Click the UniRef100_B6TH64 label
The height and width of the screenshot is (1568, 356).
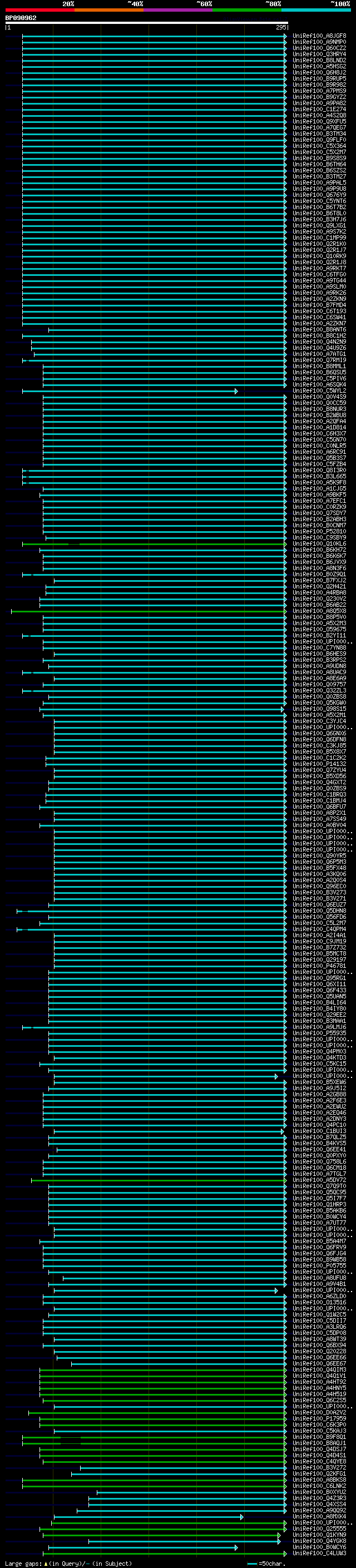tap(319, 164)
